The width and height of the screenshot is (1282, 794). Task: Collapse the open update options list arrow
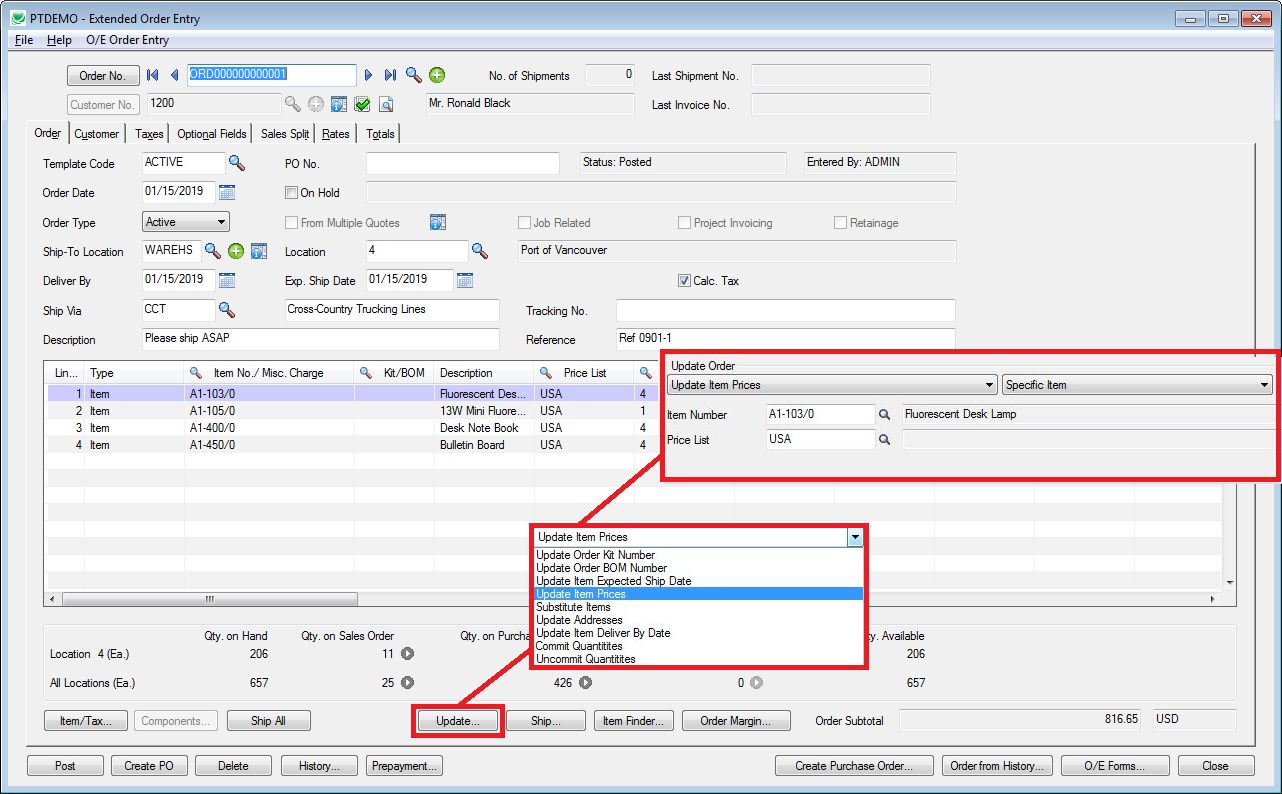(x=855, y=537)
